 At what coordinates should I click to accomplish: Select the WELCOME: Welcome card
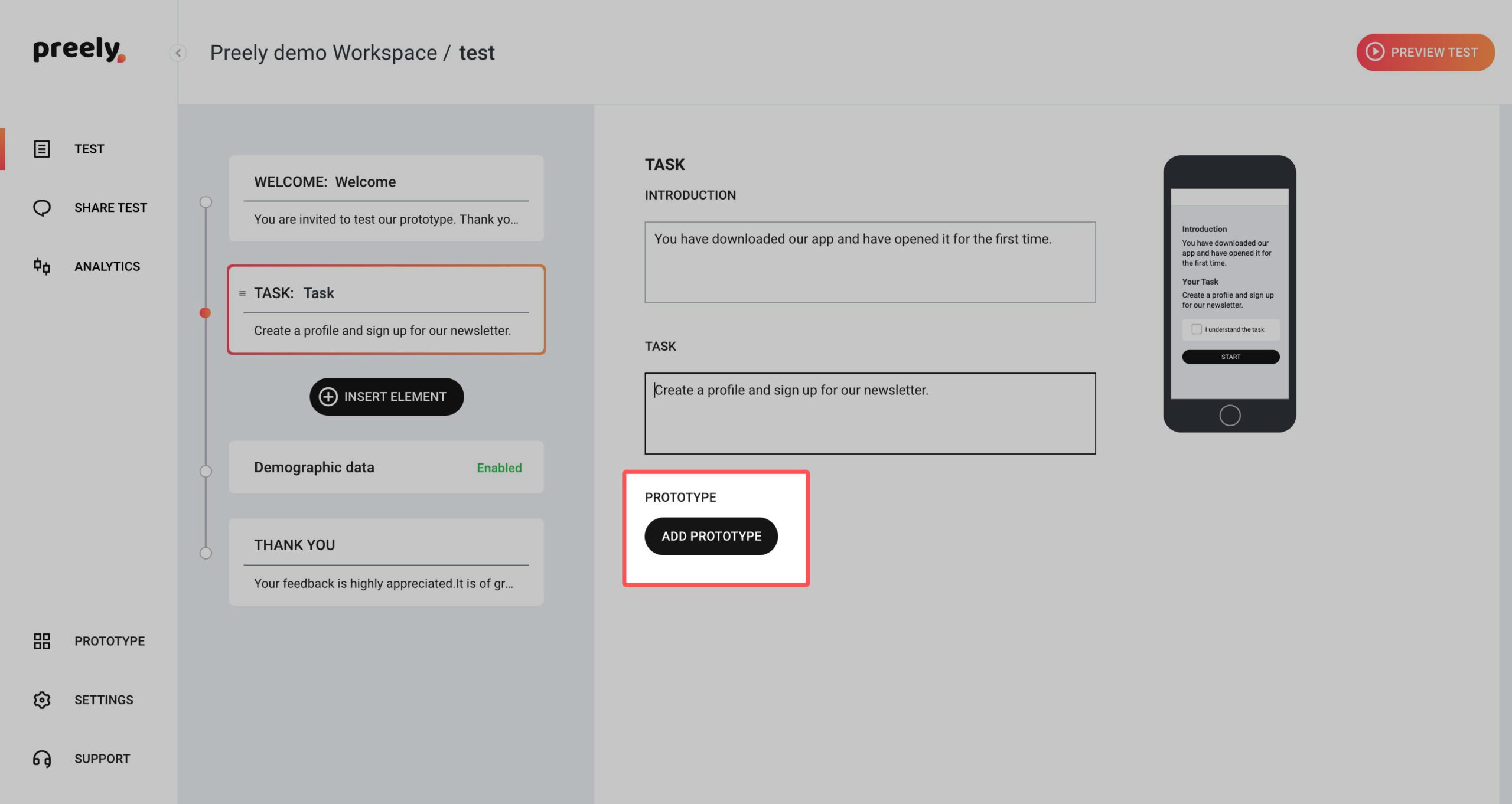tap(386, 198)
